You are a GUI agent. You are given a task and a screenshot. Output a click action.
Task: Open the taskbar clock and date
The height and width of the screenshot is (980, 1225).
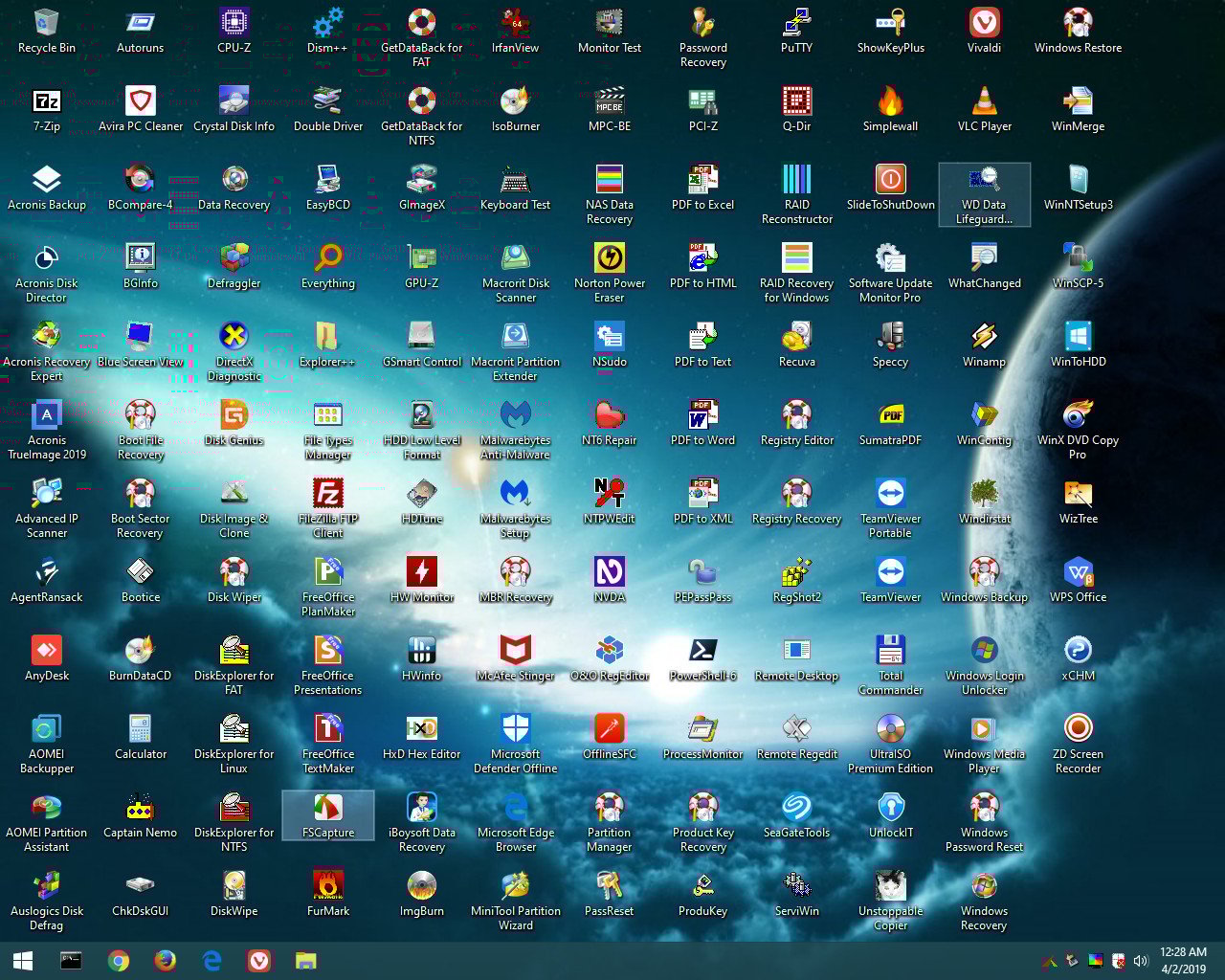coord(1183,961)
